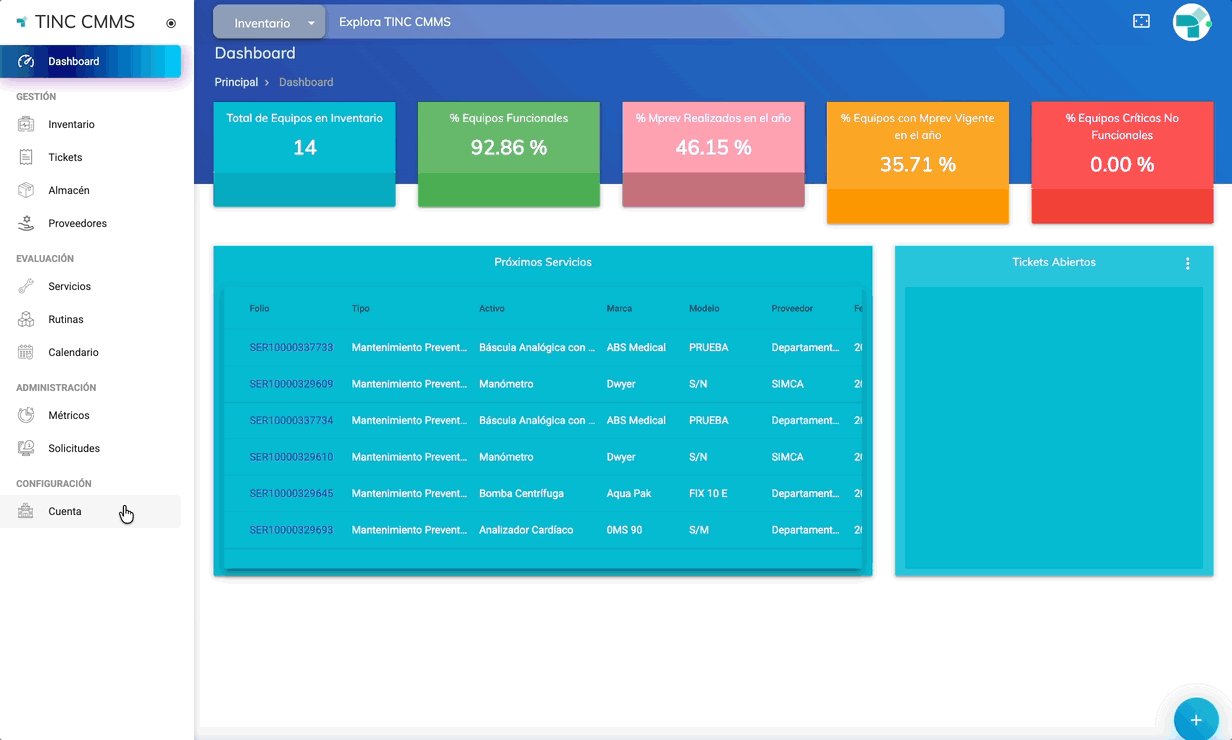Open service link SER10000337733

291,348
